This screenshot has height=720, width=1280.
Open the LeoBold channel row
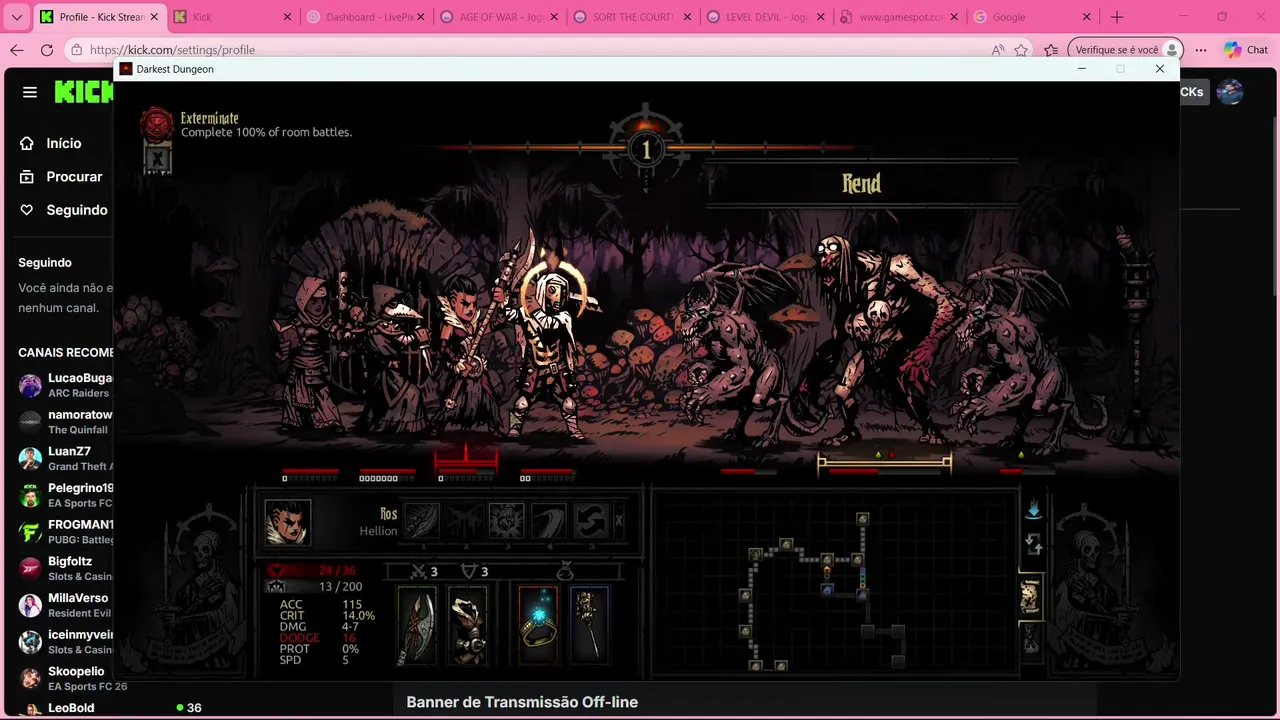pos(110,708)
